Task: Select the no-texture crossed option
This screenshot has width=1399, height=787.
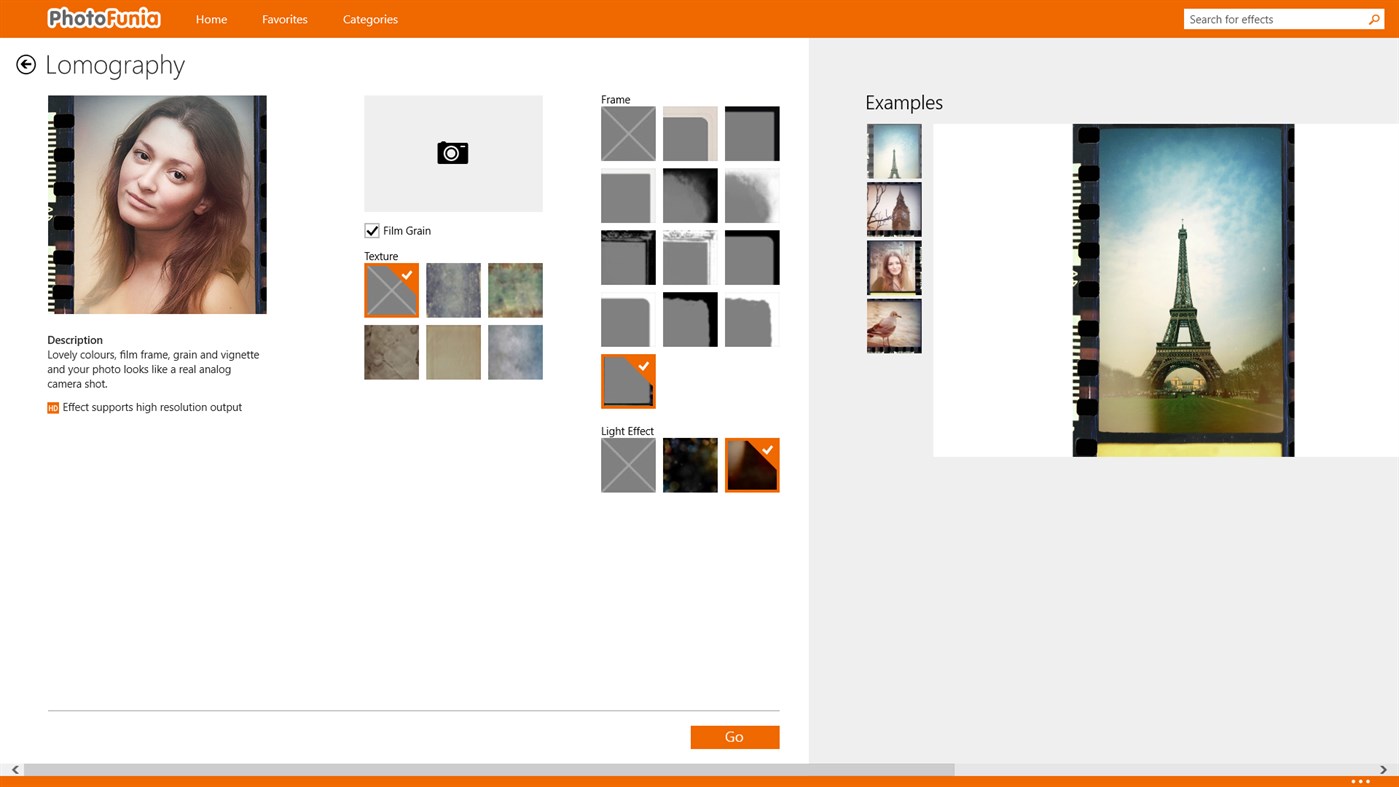Action: (x=391, y=290)
